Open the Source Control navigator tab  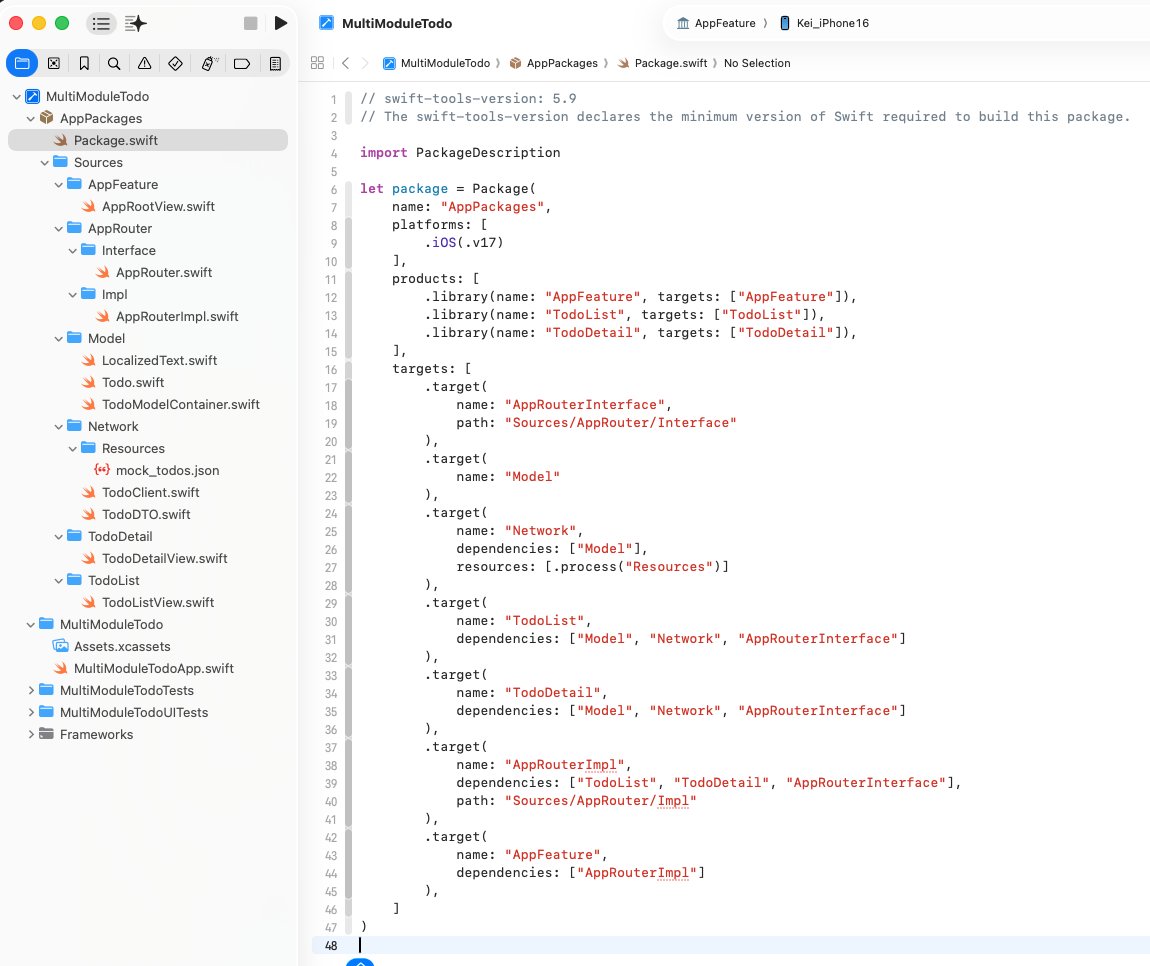tap(54, 64)
